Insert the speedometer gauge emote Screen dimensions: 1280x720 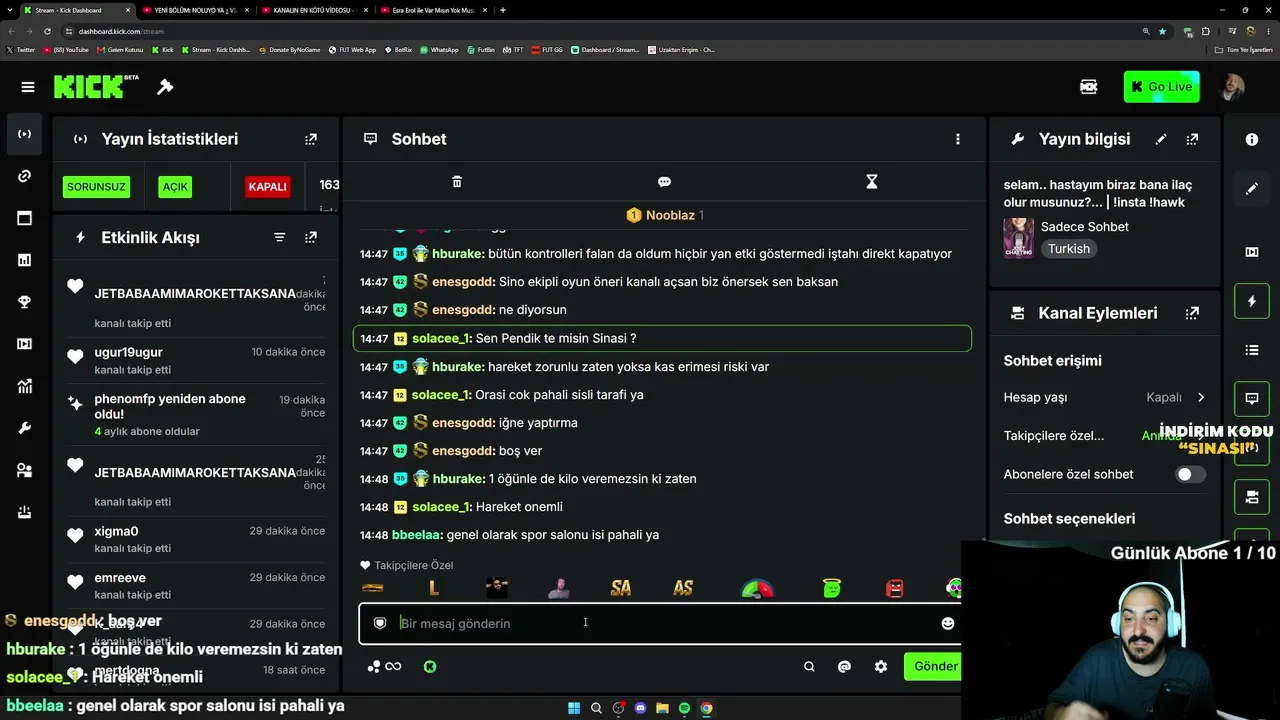(x=757, y=588)
